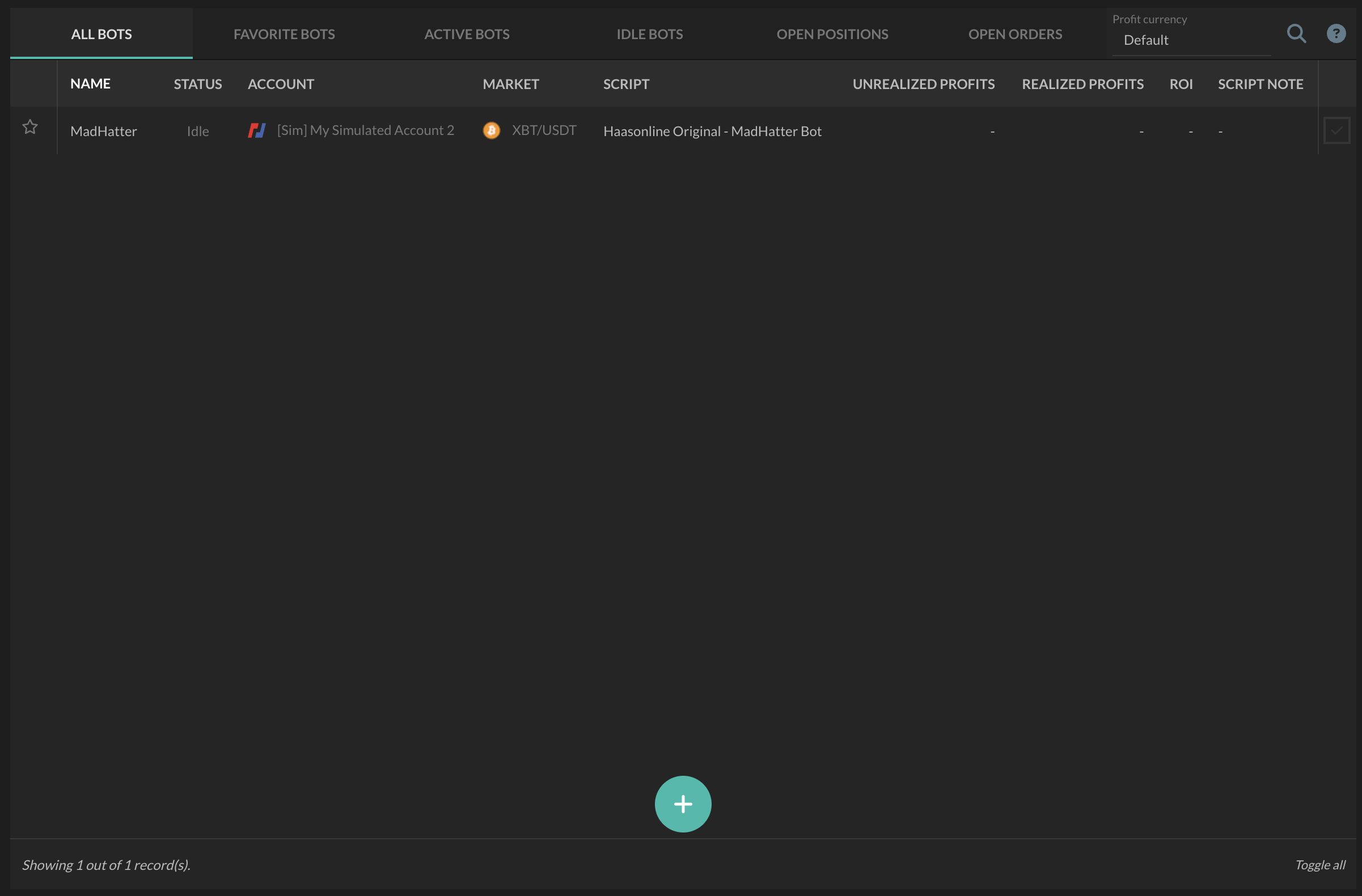Click the simulated exchange logo icon
The height and width of the screenshot is (896, 1362).
256,130
